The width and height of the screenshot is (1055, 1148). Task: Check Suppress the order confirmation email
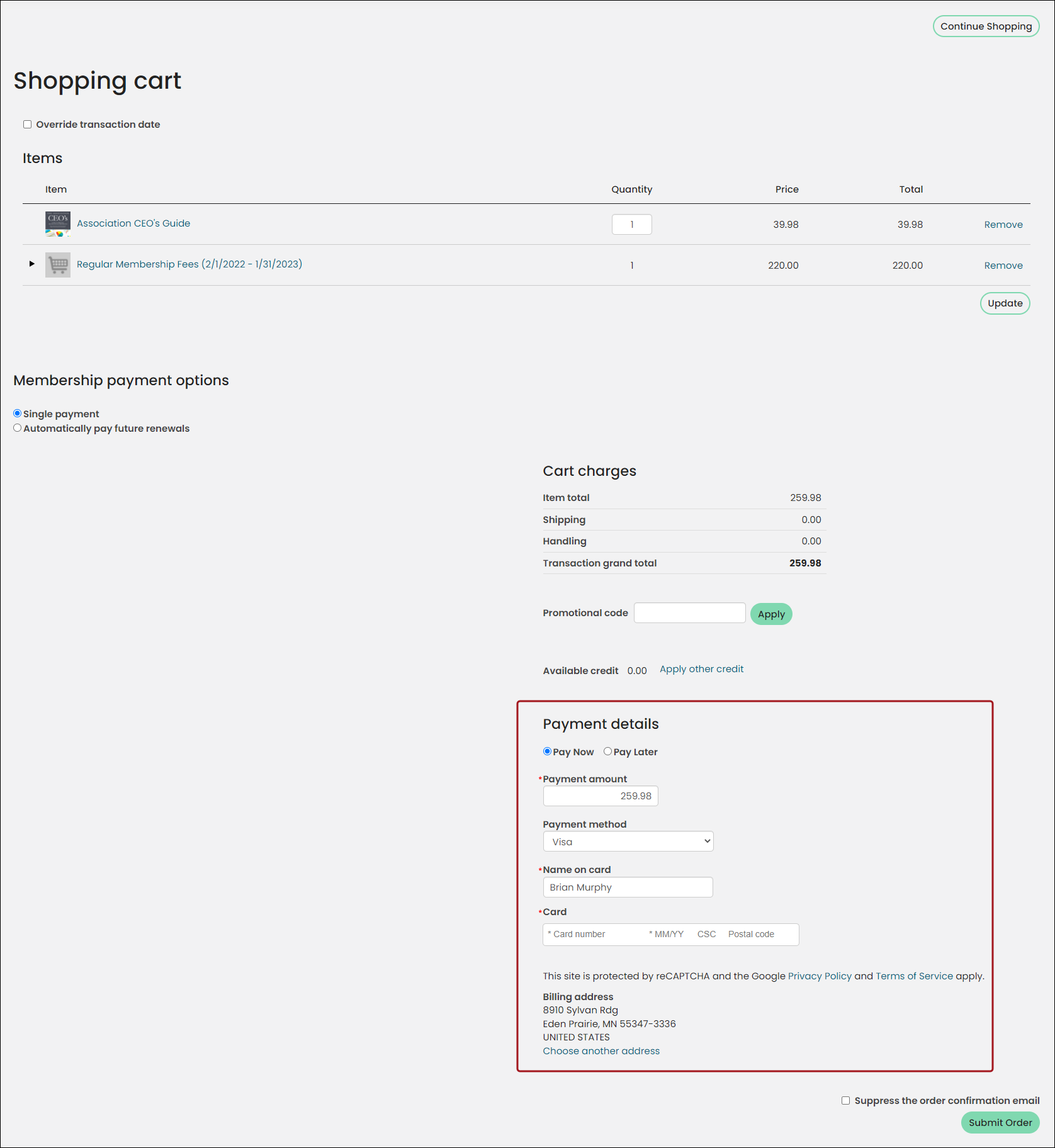(x=846, y=1101)
